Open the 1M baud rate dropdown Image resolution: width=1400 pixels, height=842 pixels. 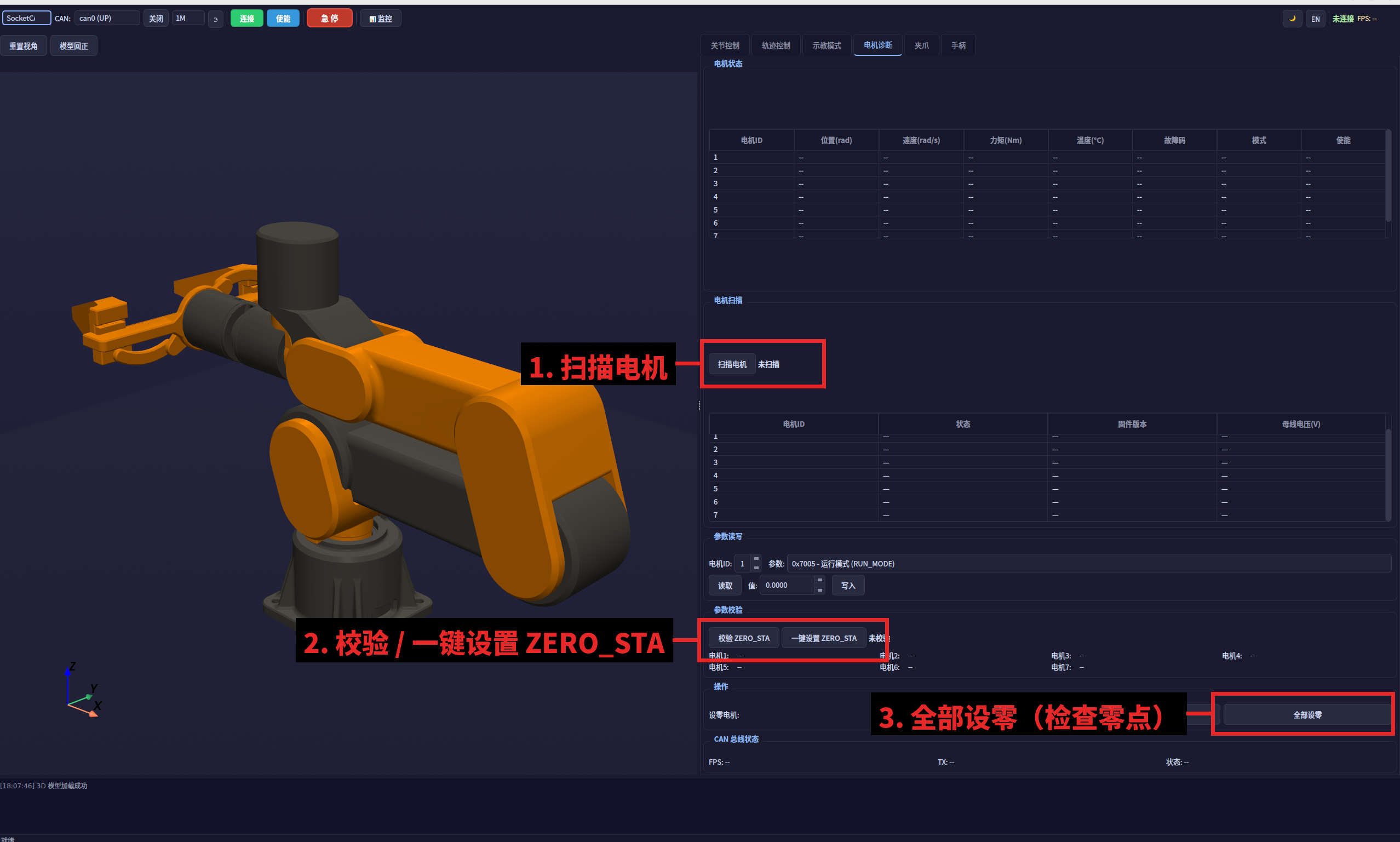pos(188,18)
